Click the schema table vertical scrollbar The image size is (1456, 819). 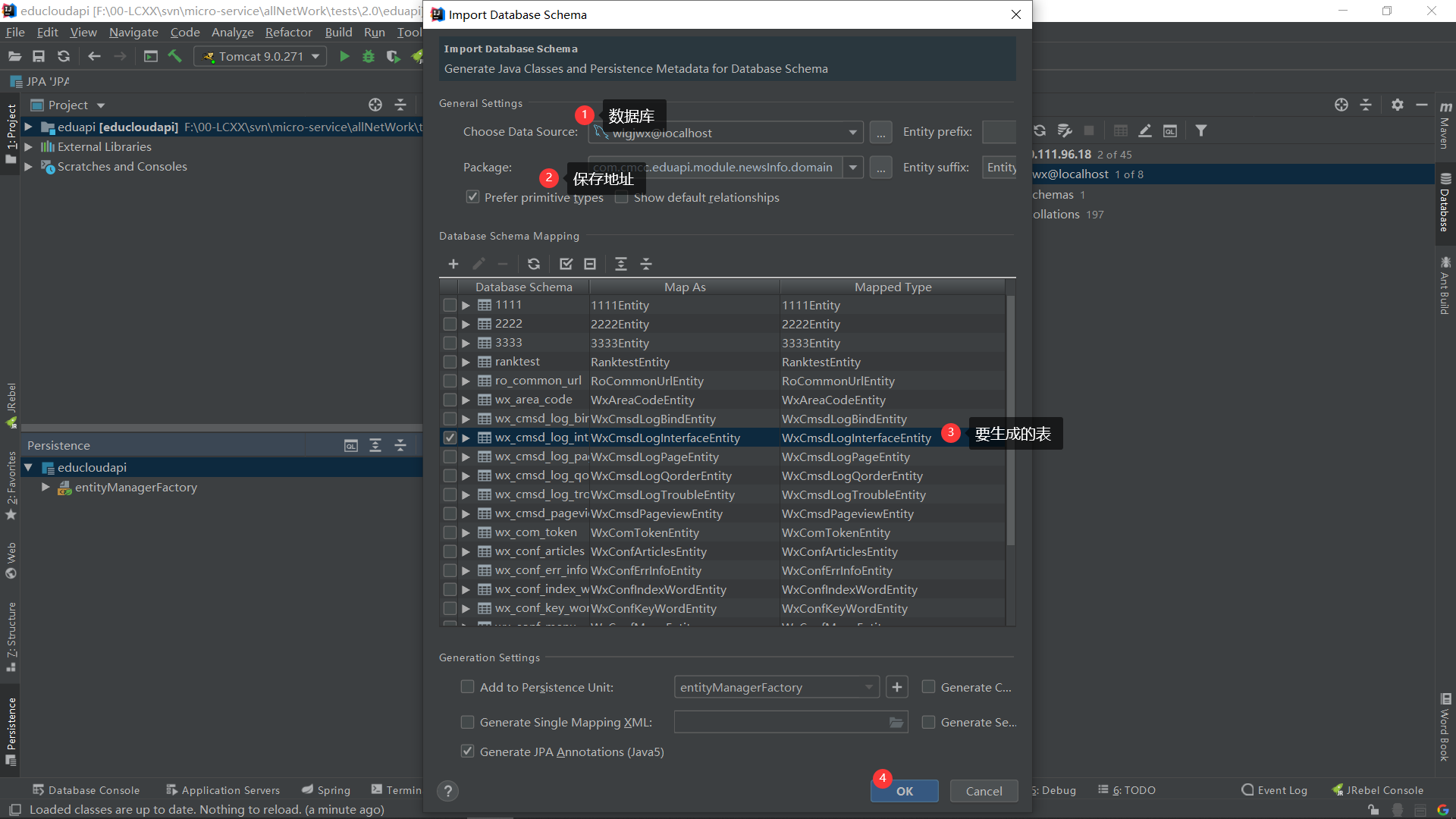tap(1010, 421)
